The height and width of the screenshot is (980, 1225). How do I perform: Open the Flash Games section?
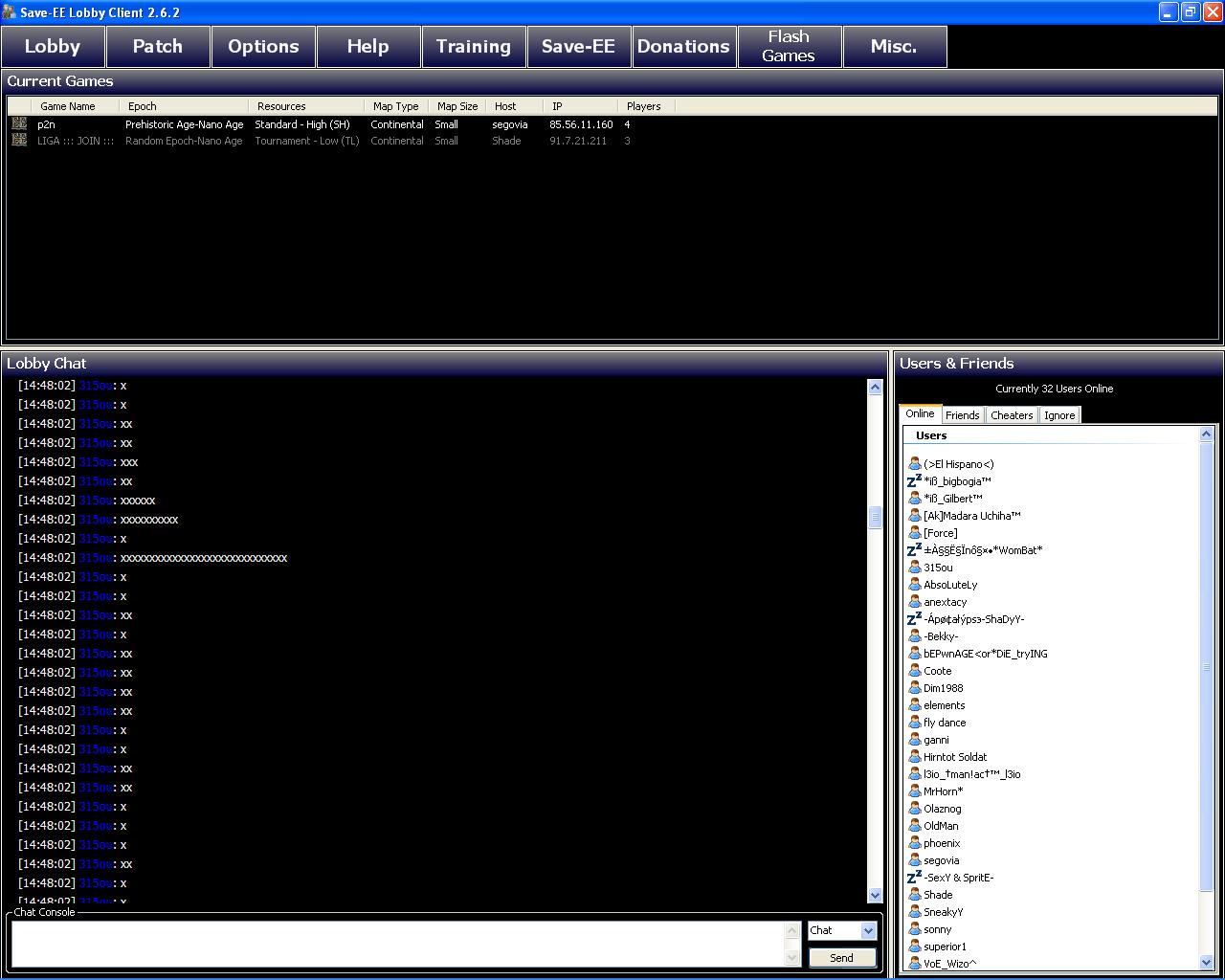tap(789, 46)
